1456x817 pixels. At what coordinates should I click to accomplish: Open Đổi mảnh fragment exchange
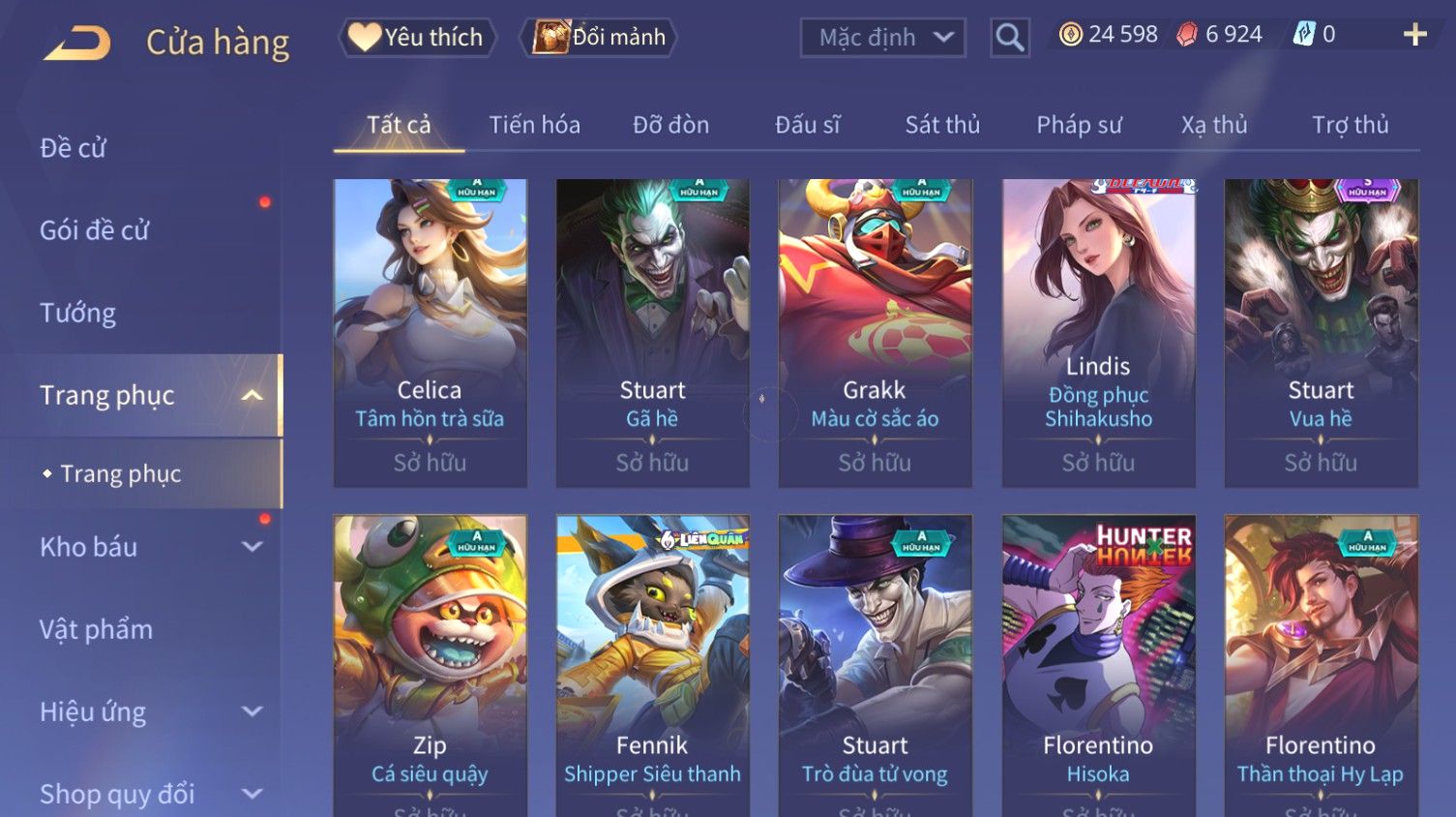tap(598, 38)
